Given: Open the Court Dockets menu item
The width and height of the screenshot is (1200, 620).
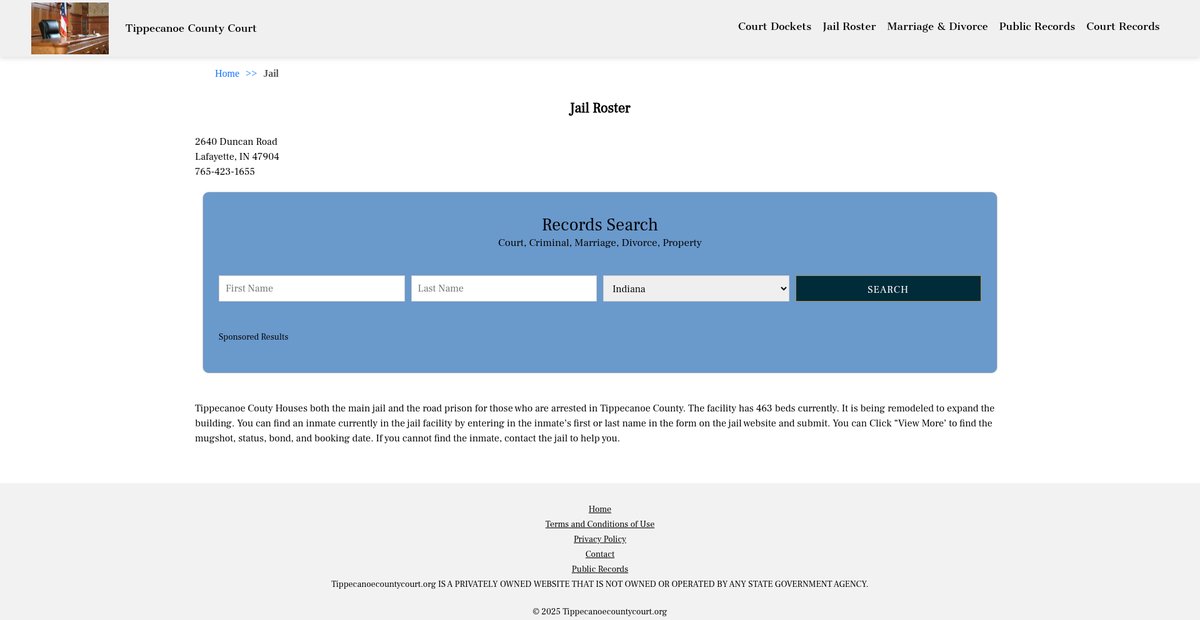Looking at the screenshot, I should click(774, 26).
